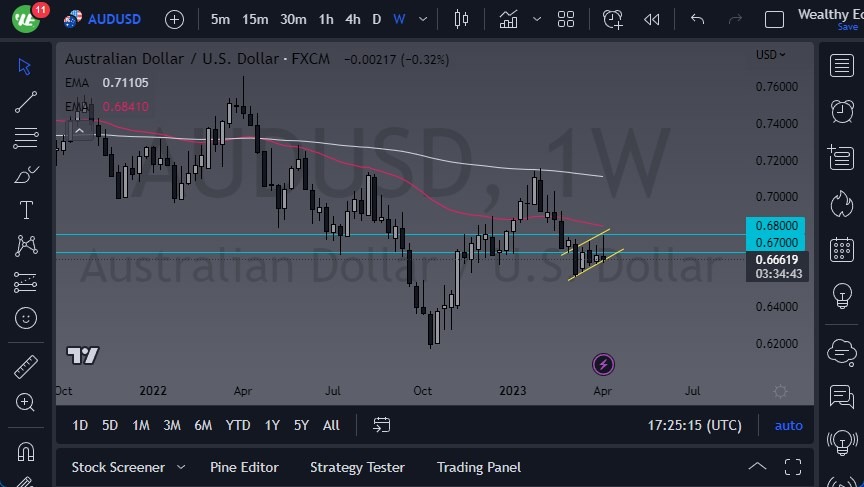Toggle the magnet snap mode
The image size is (864, 487).
[x=25, y=451]
